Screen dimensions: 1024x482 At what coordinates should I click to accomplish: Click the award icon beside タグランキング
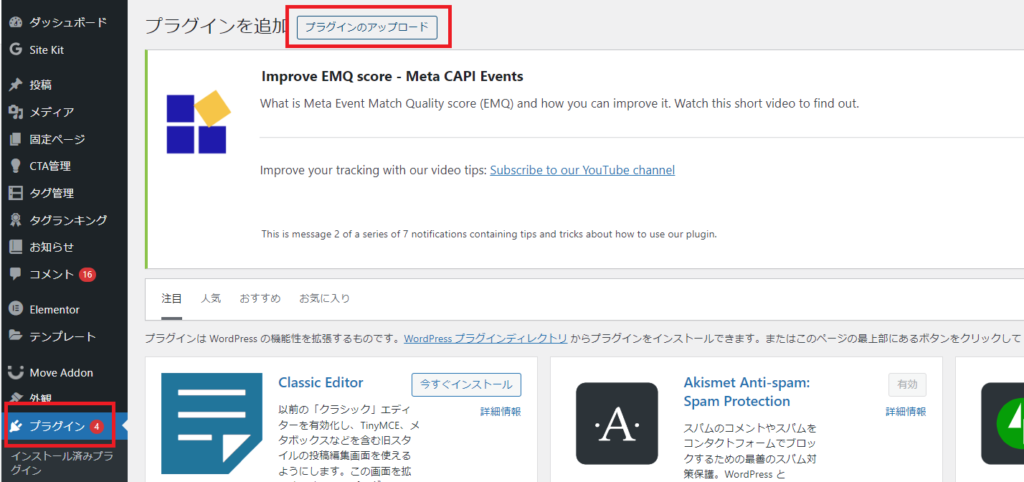(16, 220)
